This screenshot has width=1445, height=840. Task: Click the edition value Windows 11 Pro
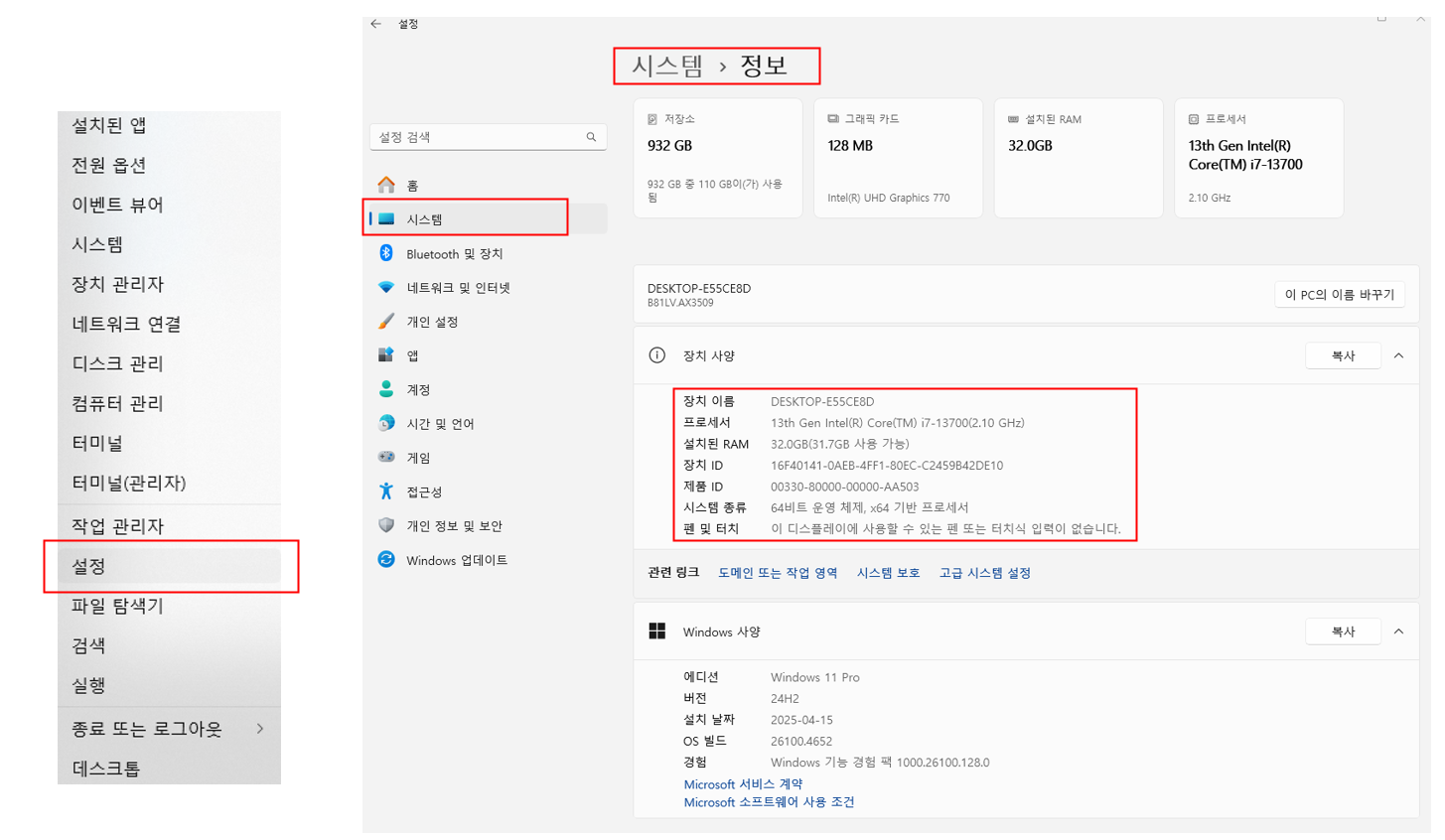(815, 677)
